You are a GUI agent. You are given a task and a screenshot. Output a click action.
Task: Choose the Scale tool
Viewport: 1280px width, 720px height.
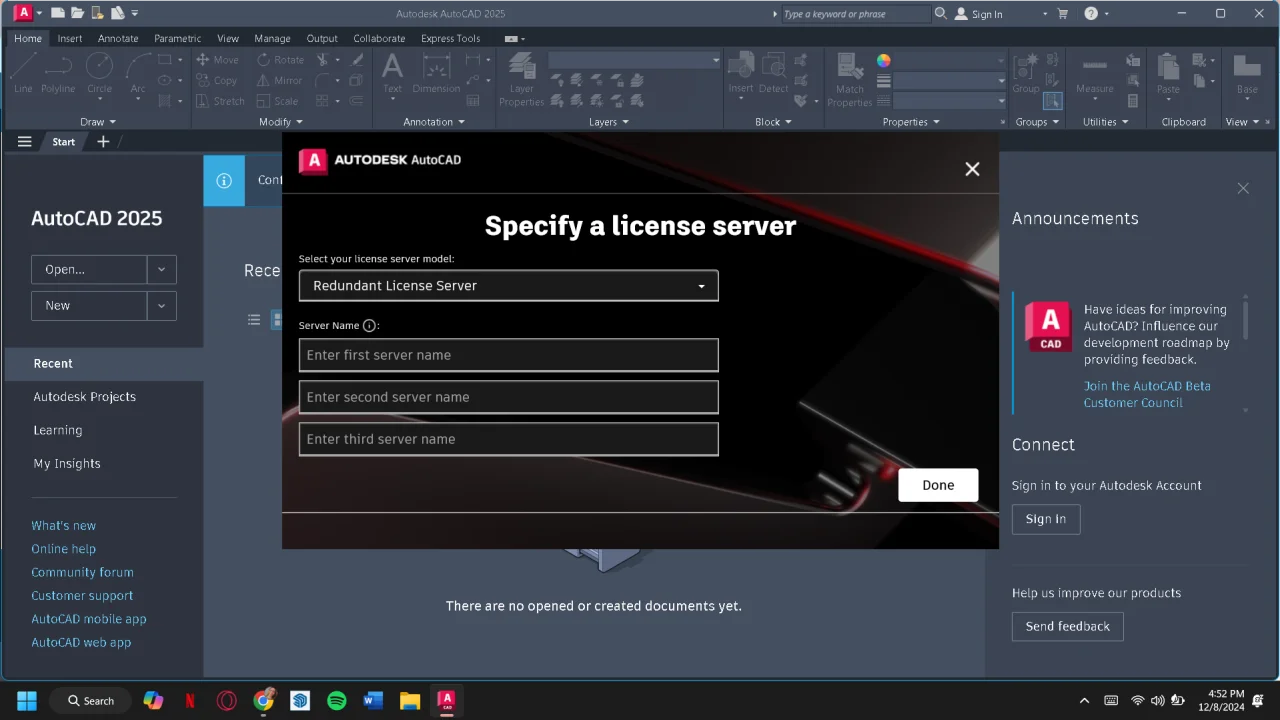278,101
